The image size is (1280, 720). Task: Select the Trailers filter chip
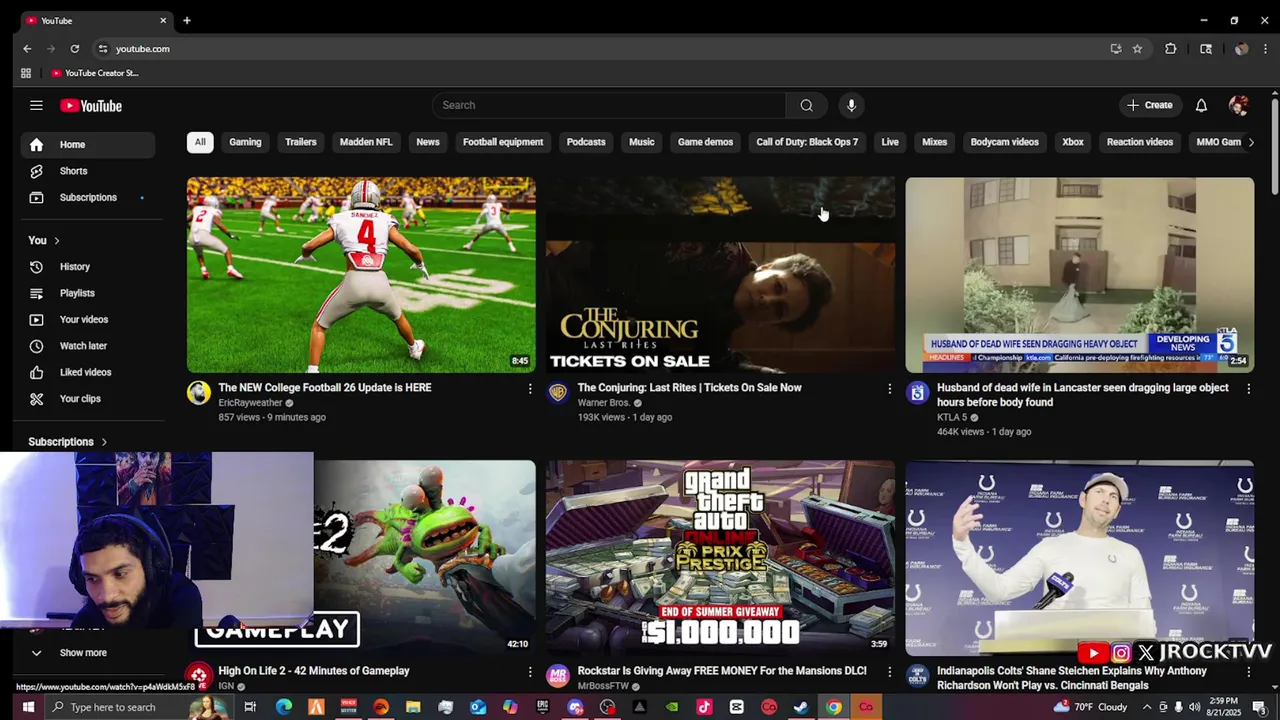pyautogui.click(x=300, y=142)
